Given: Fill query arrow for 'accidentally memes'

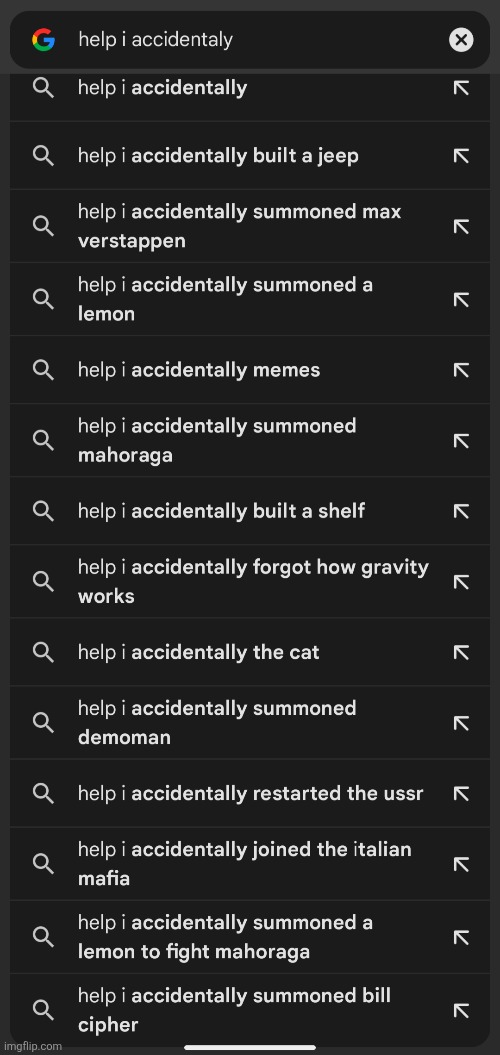Looking at the screenshot, I should [x=461, y=370].
